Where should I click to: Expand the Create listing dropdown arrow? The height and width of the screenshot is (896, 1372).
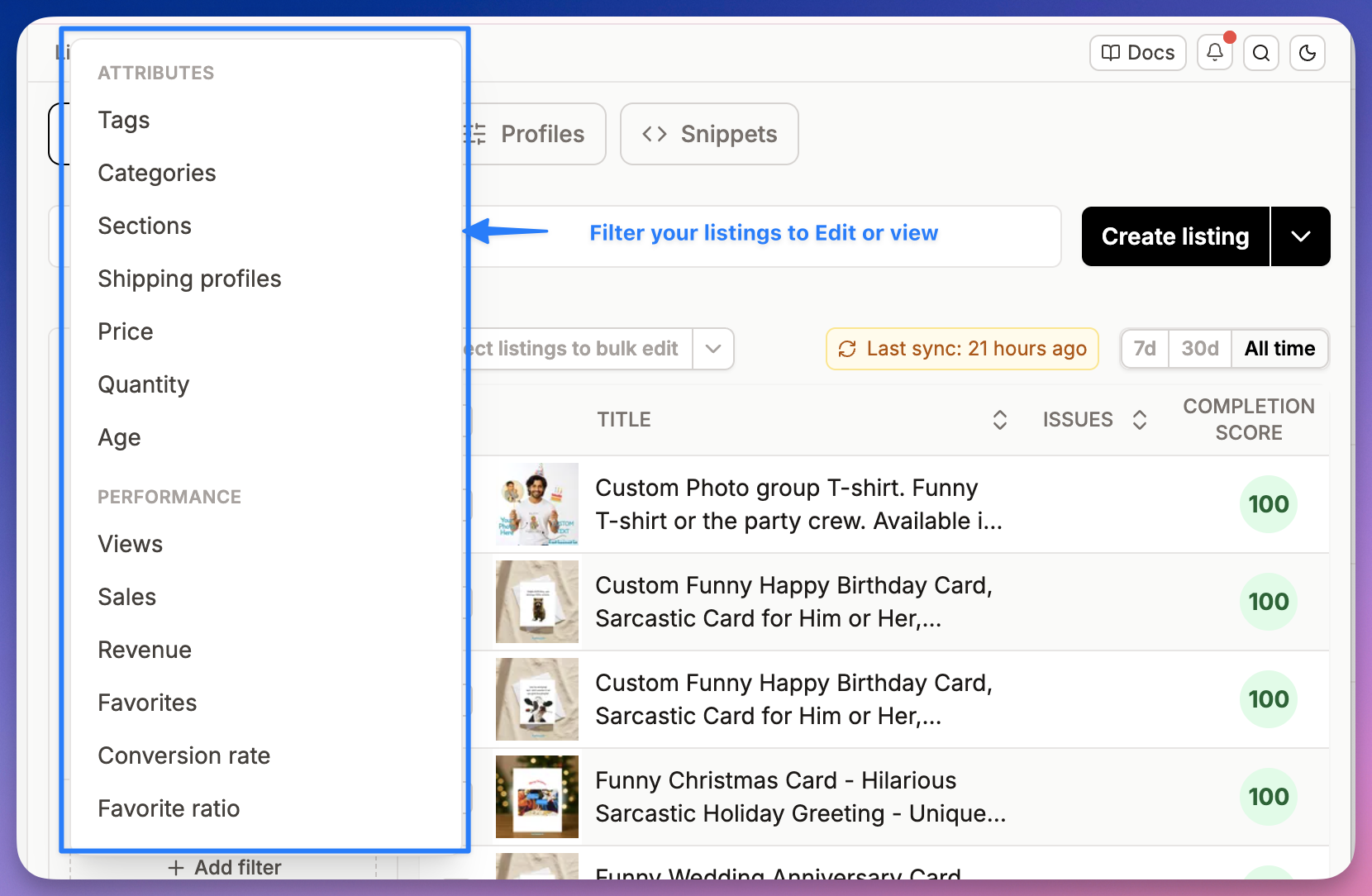click(1301, 236)
